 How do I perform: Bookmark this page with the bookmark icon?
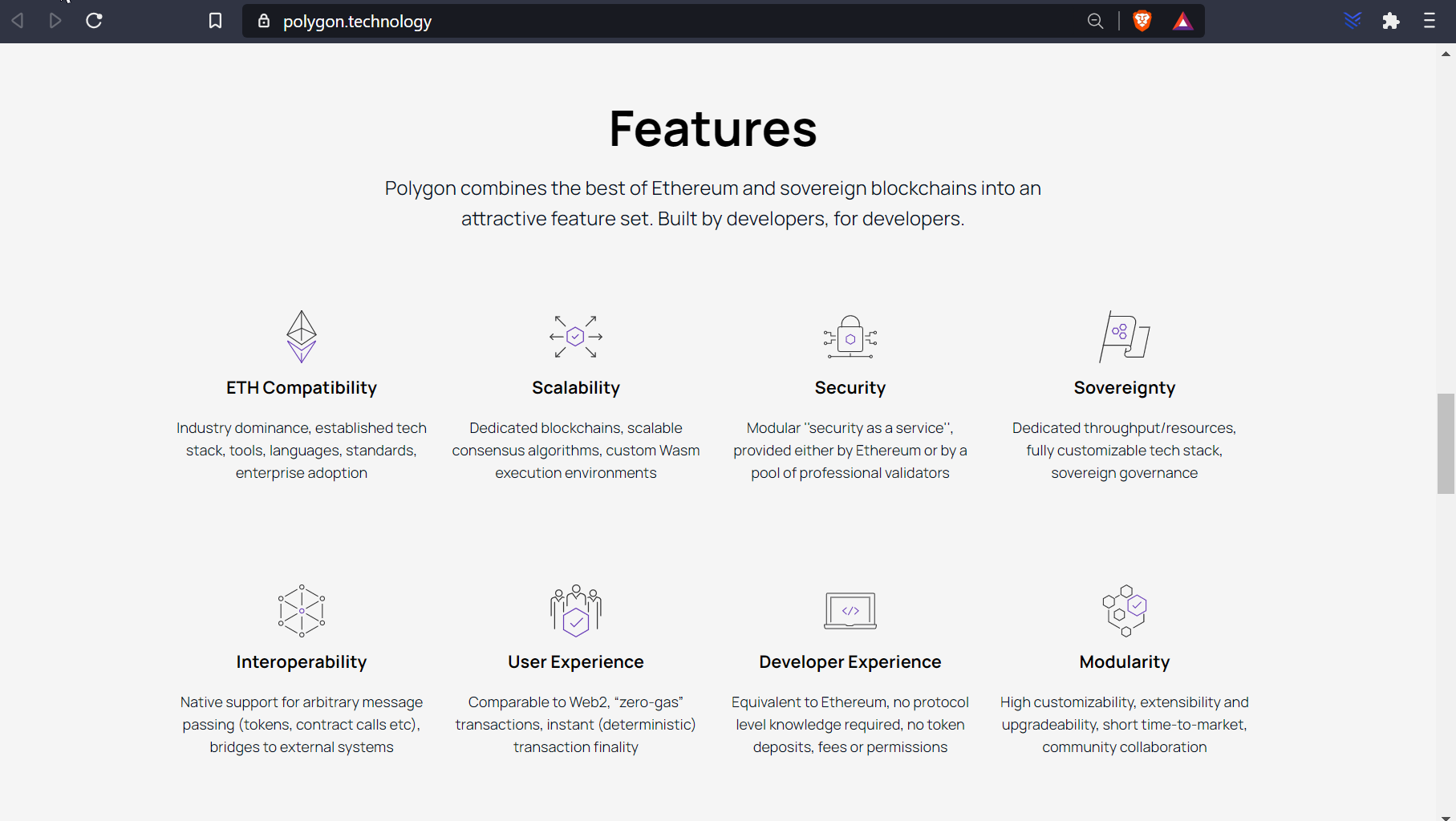click(215, 21)
